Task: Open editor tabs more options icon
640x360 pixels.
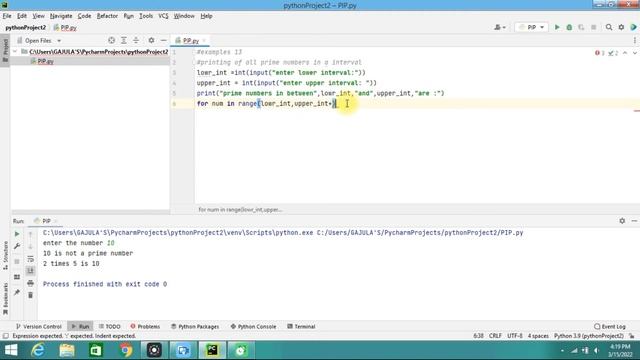Action: tap(635, 40)
